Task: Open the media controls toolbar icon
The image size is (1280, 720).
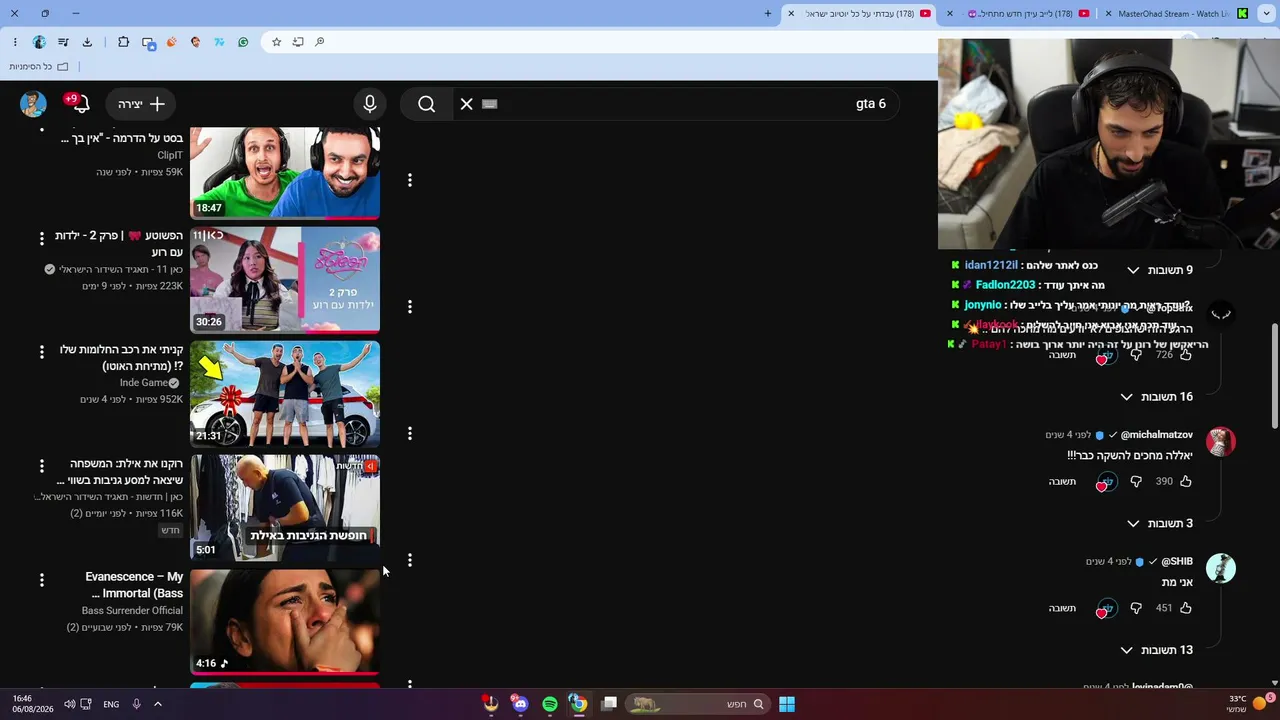Action: (63, 42)
